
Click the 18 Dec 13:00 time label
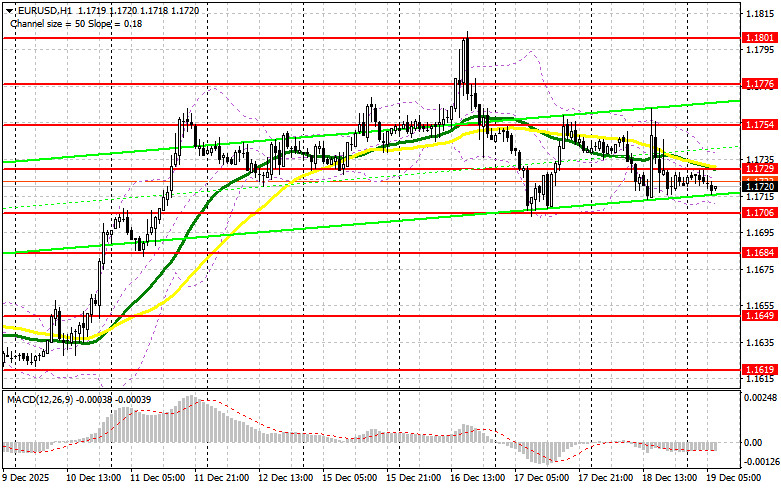[669, 478]
